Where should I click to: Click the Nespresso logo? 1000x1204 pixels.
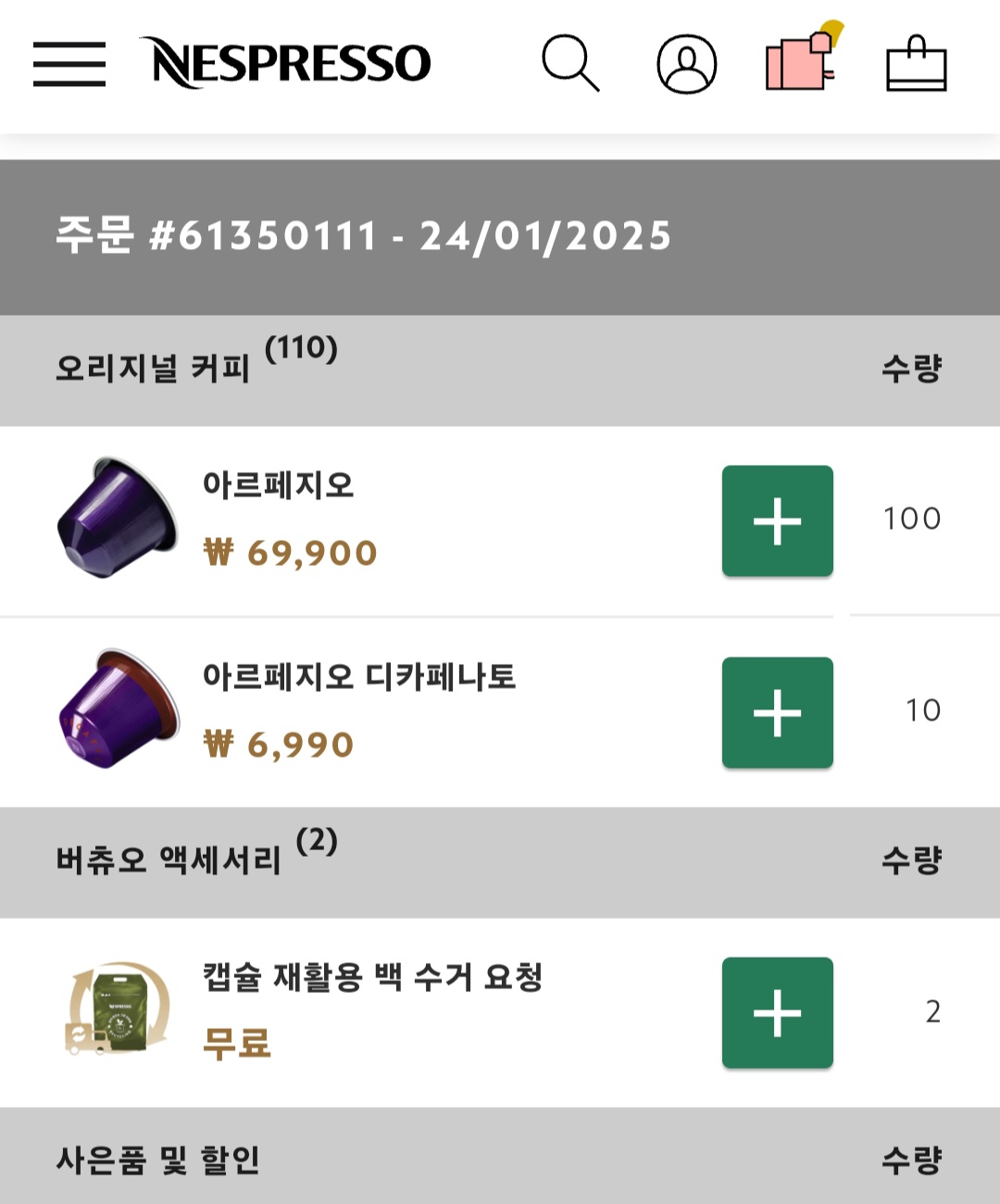pyautogui.click(x=285, y=63)
